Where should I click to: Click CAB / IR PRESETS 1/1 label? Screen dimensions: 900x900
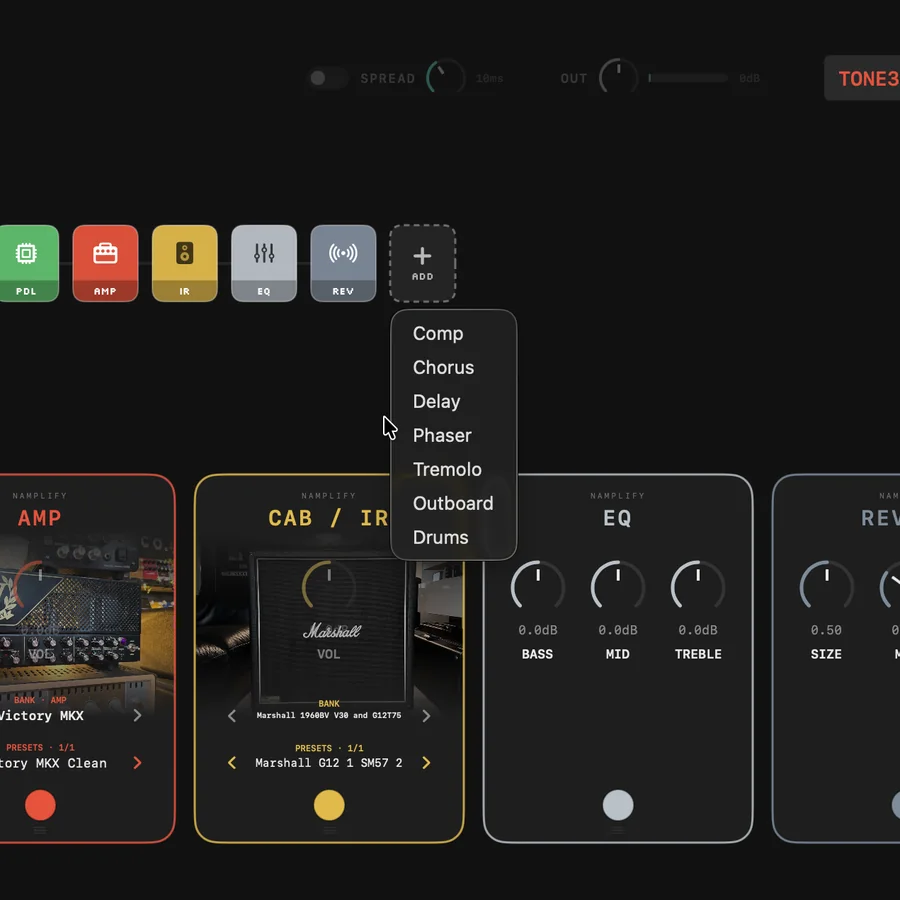pos(329,748)
